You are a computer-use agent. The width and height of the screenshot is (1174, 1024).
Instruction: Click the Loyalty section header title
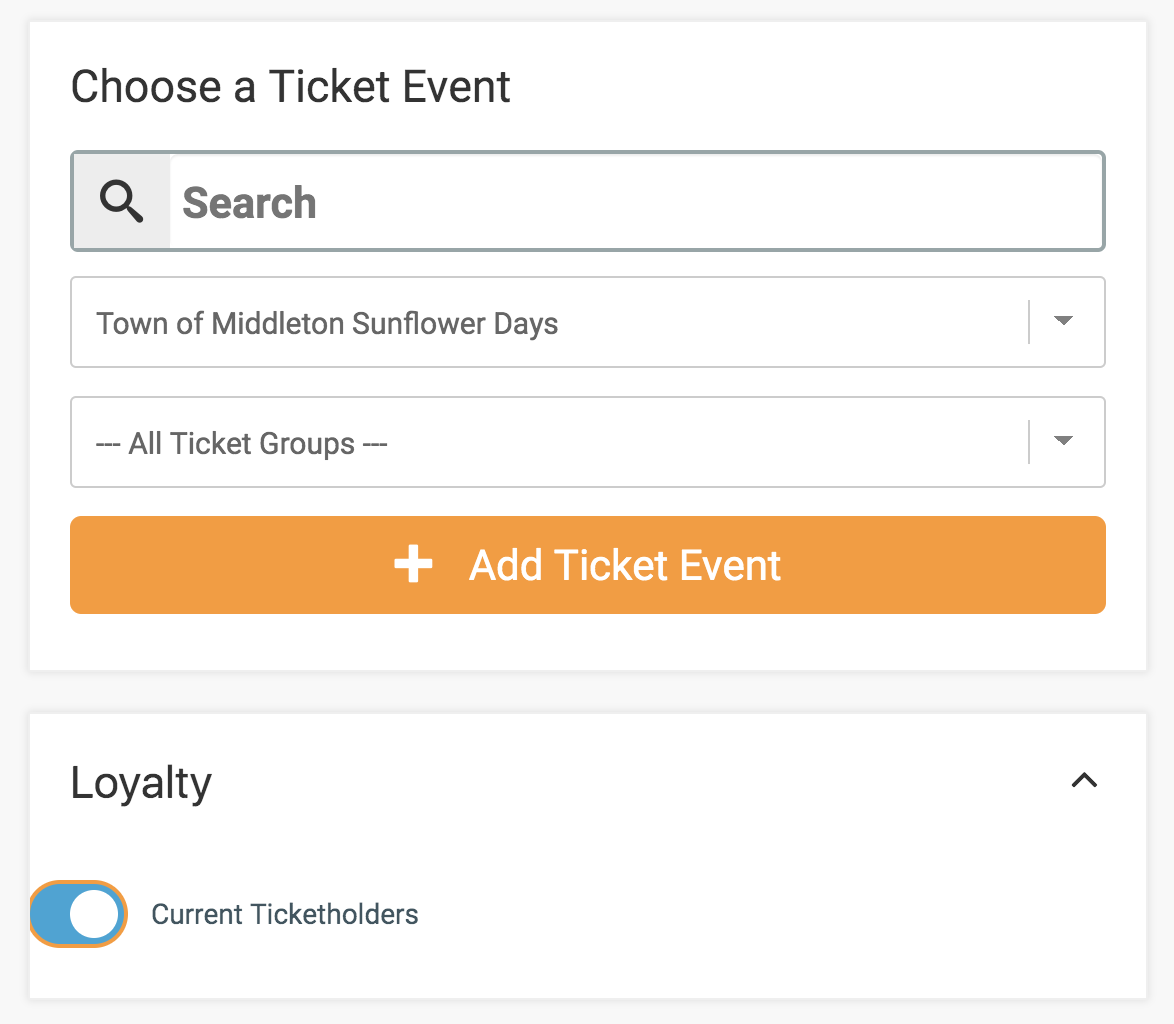click(x=141, y=782)
